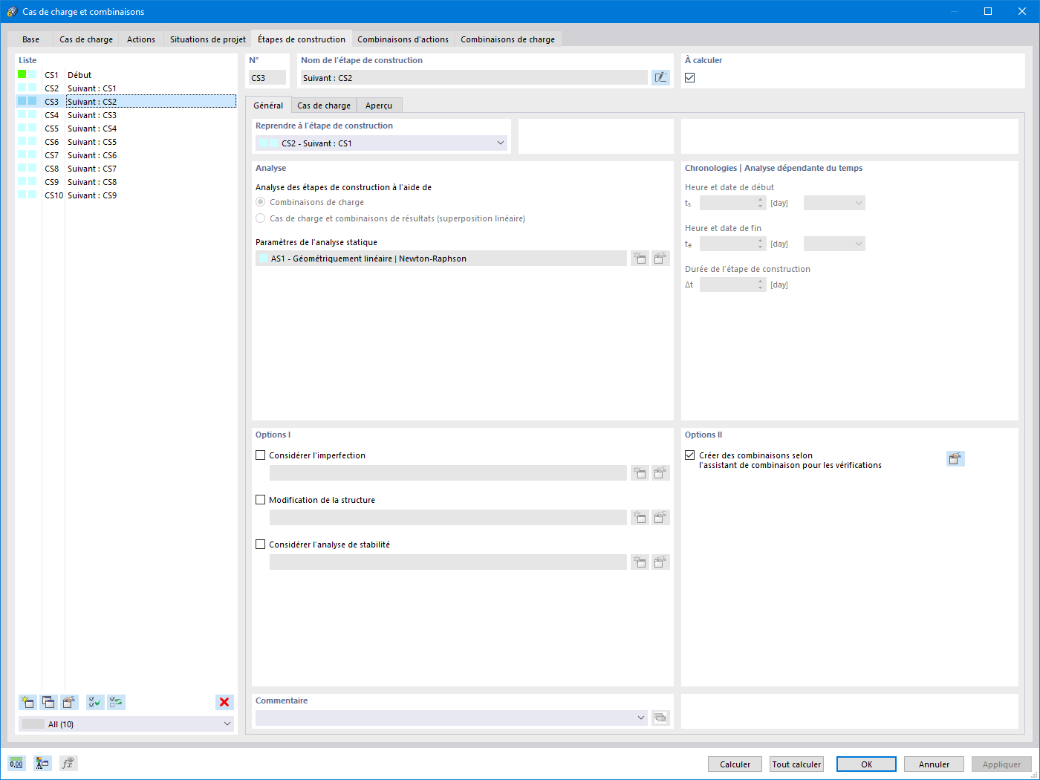Image resolution: width=1040 pixels, height=780 pixels.
Task: Click the construction stage name field
Action: tap(474, 78)
